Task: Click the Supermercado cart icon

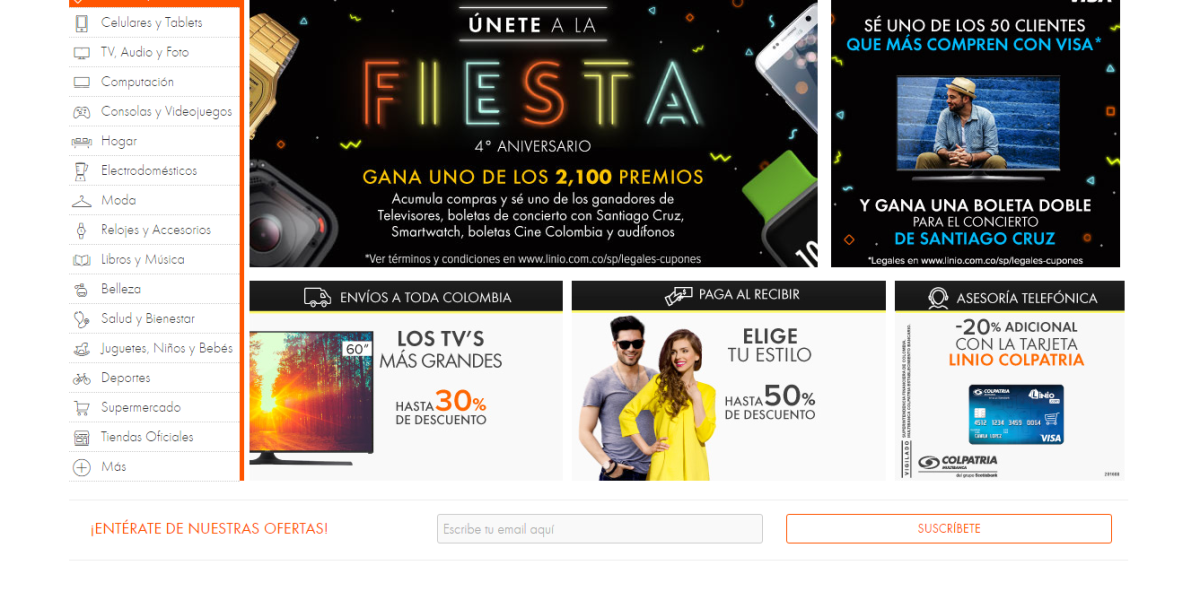Action: [x=81, y=408]
